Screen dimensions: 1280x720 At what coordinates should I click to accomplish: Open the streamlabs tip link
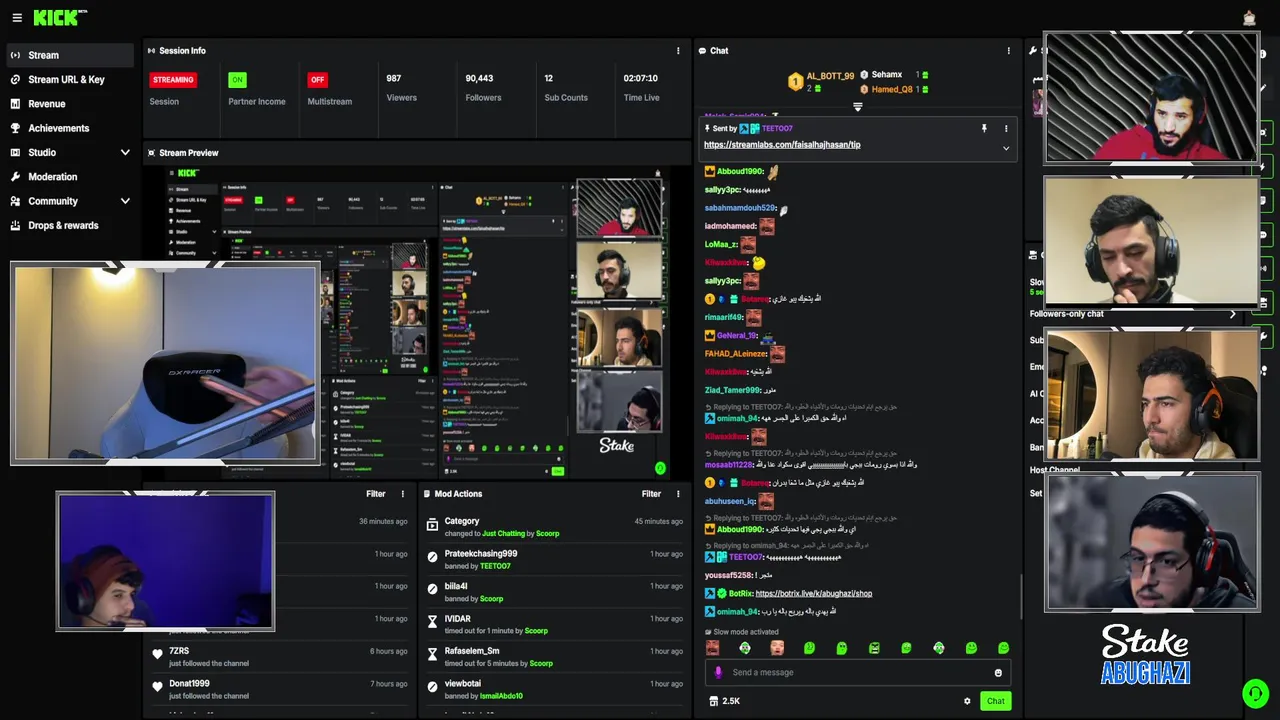[x=782, y=145]
